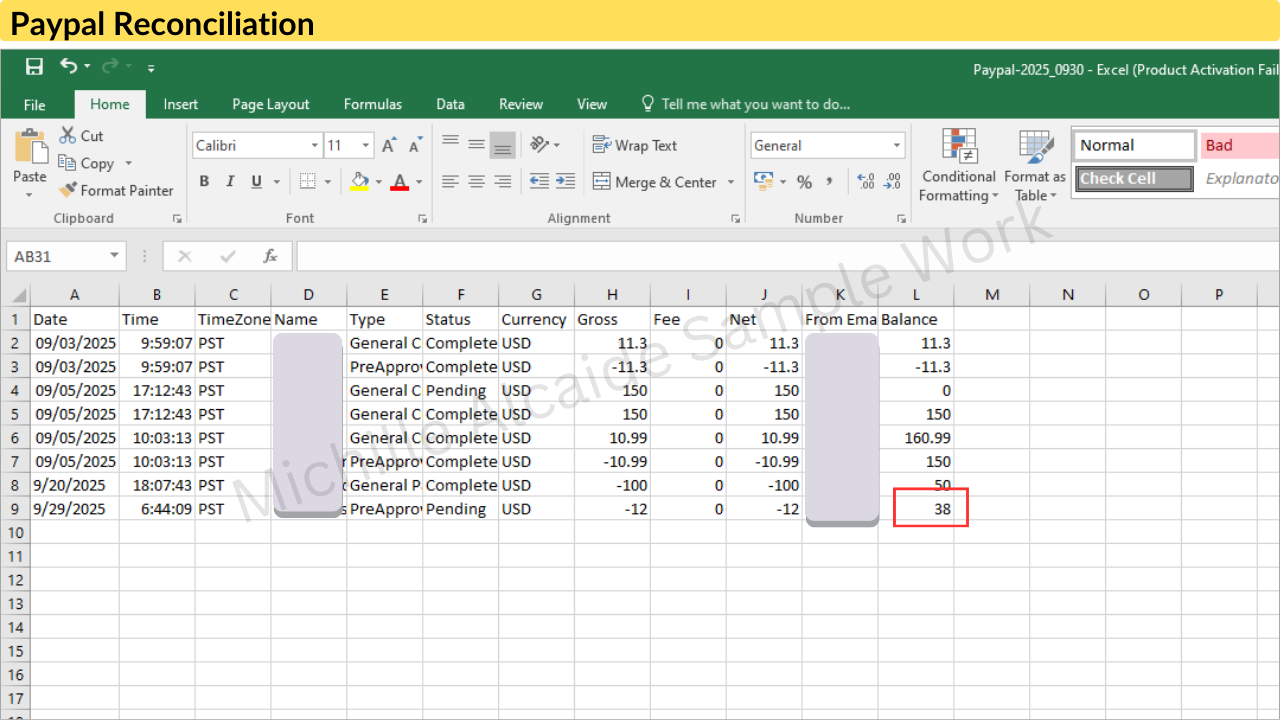The width and height of the screenshot is (1280, 720).
Task: Decrease the font size
Action: (415, 146)
